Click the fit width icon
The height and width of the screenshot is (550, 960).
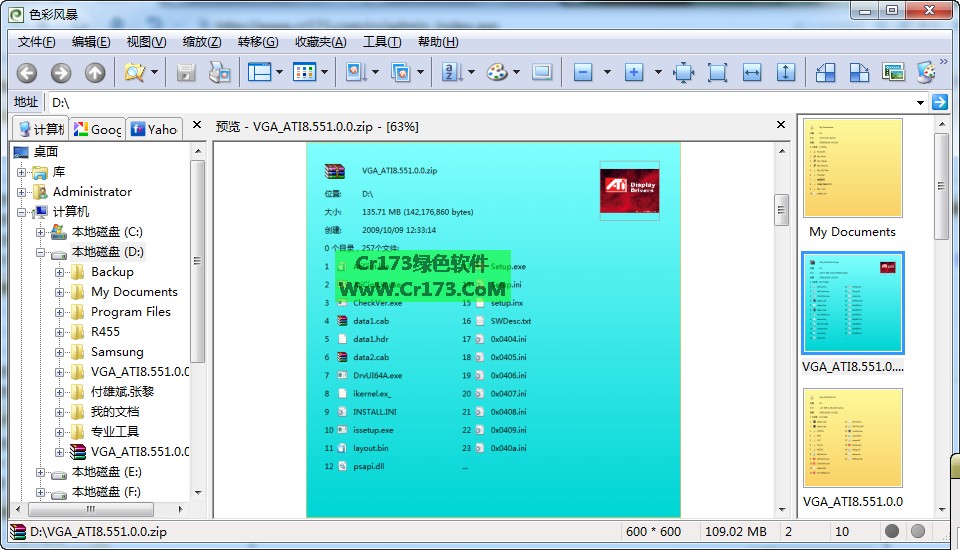[752, 72]
